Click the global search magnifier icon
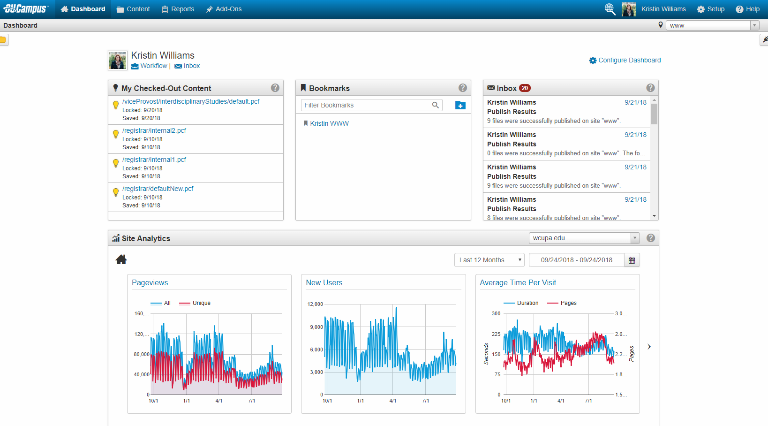This screenshot has width=768, height=426. 610,9
